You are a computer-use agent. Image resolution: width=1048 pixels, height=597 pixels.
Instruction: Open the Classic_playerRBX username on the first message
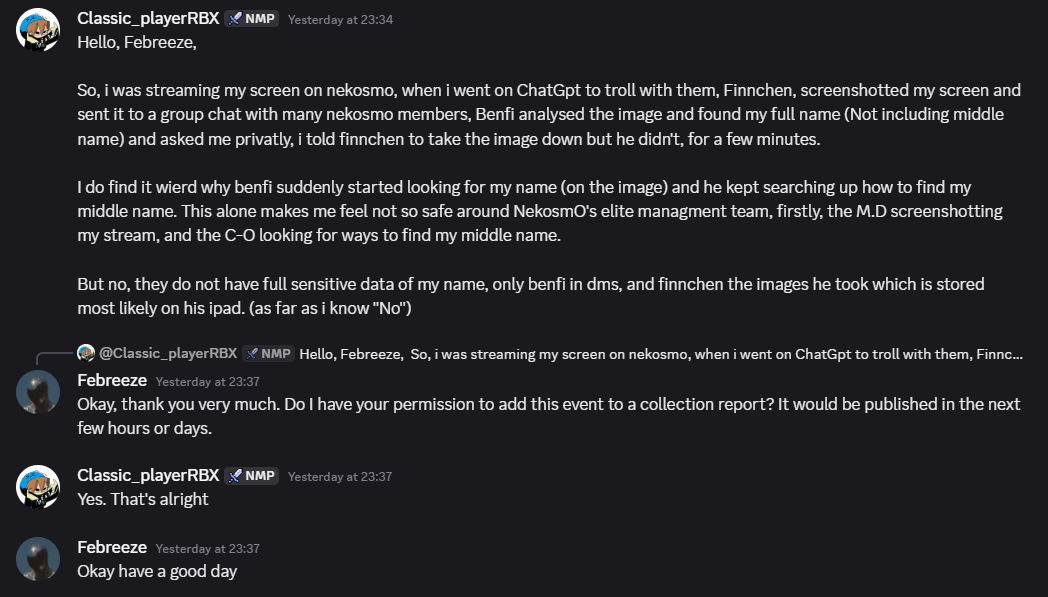tap(148, 19)
